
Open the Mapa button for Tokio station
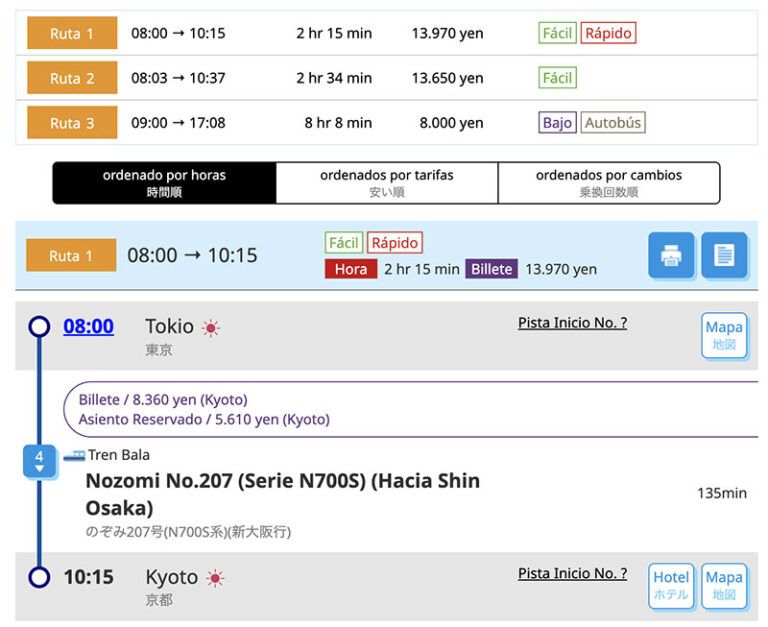coord(724,335)
